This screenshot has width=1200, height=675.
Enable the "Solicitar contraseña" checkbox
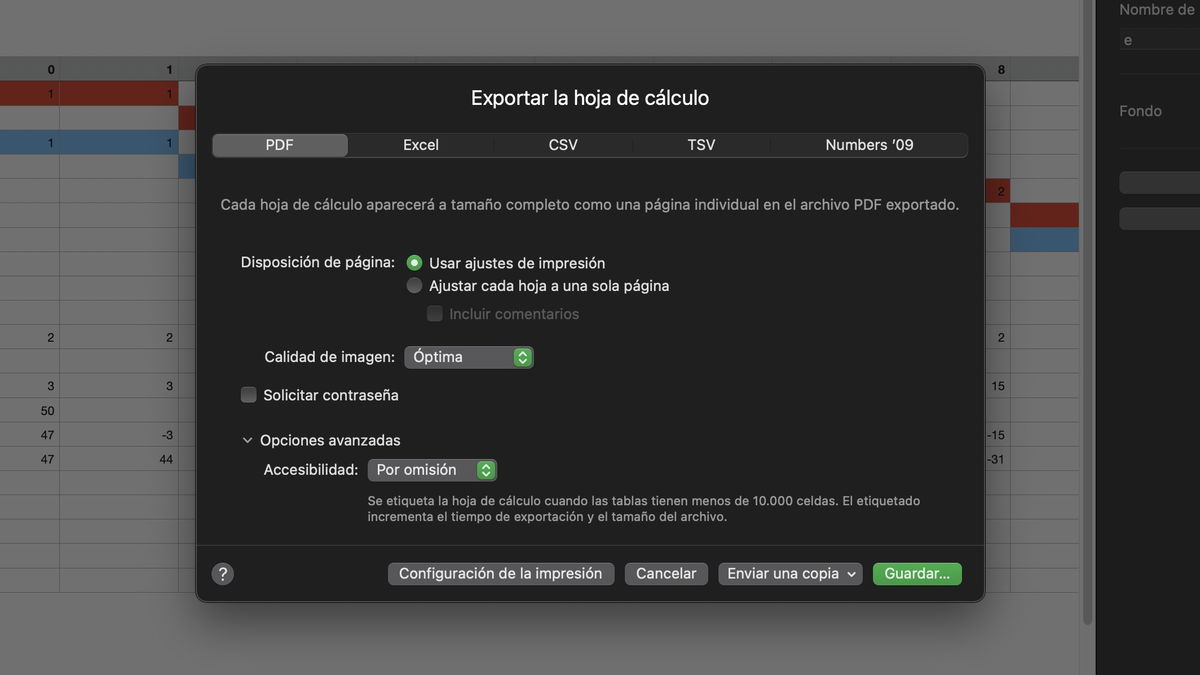pyautogui.click(x=248, y=394)
